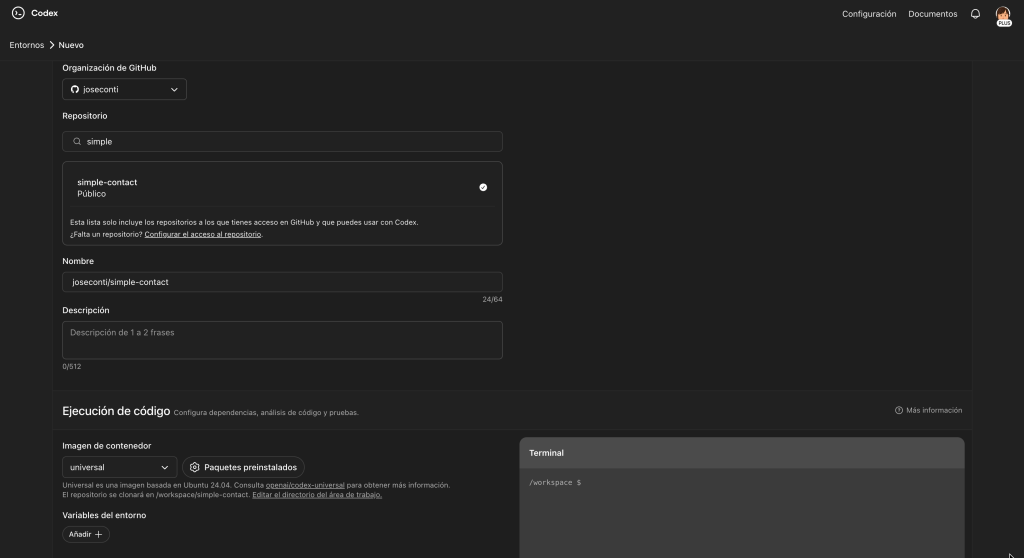This screenshot has height=558, width=1024.
Task: Click the gear icon on Paquetes preinstalados
Action: (x=195, y=467)
